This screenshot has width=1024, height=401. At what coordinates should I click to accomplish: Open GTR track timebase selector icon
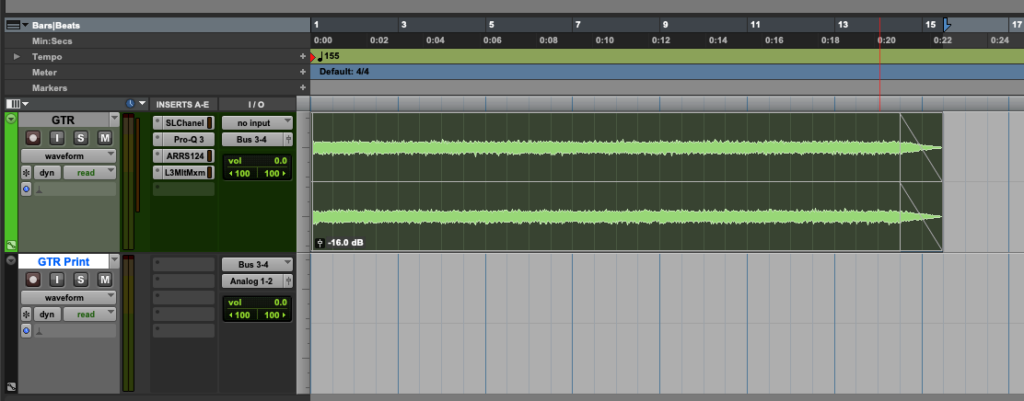(x=27, y=189)
